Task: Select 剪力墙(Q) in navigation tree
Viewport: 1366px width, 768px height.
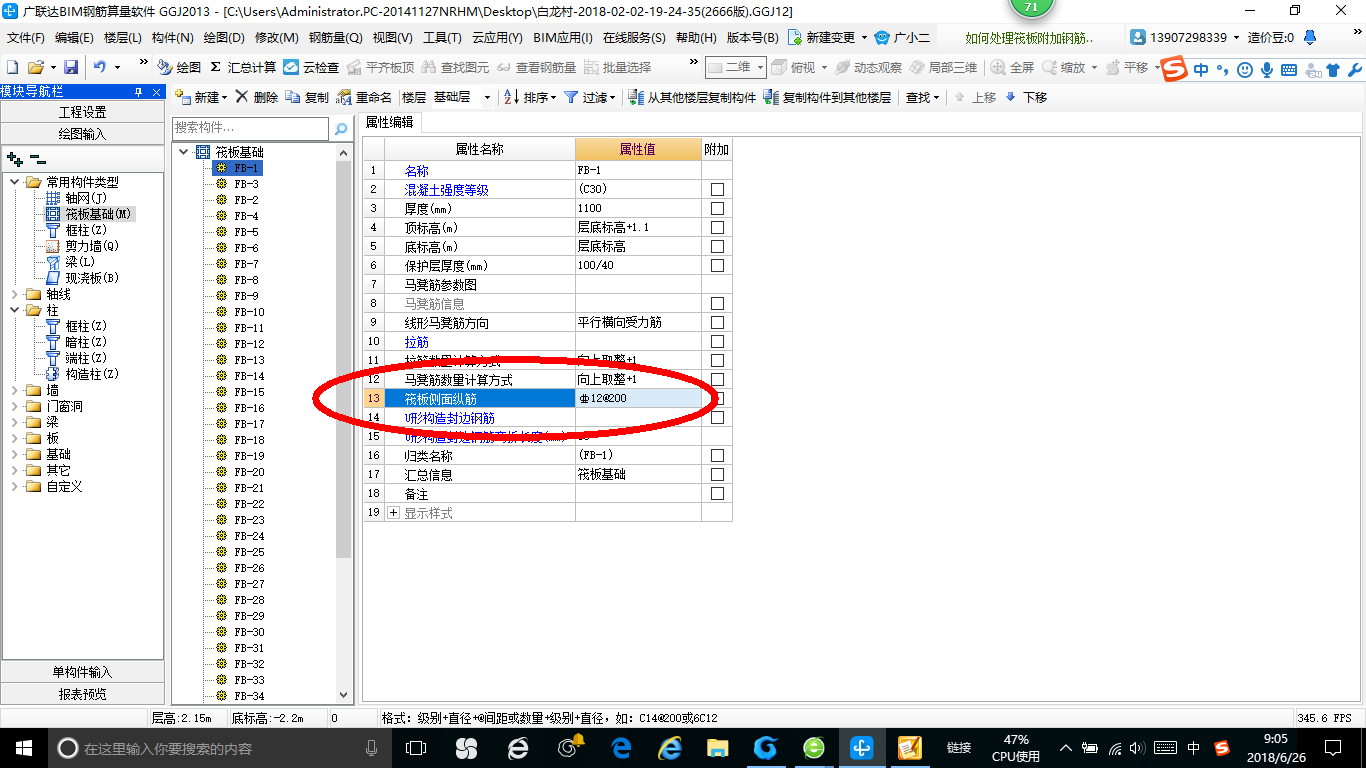Action: (92, 246)
